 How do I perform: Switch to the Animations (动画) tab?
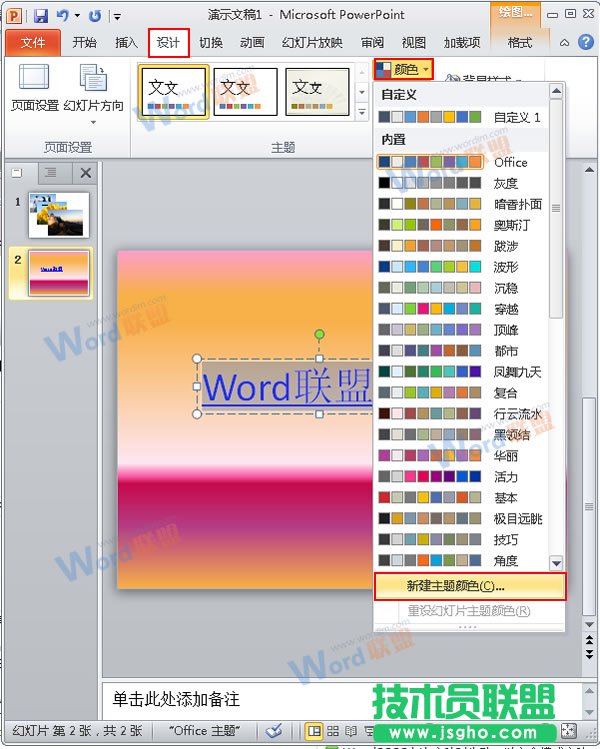[x=252, y=43]
